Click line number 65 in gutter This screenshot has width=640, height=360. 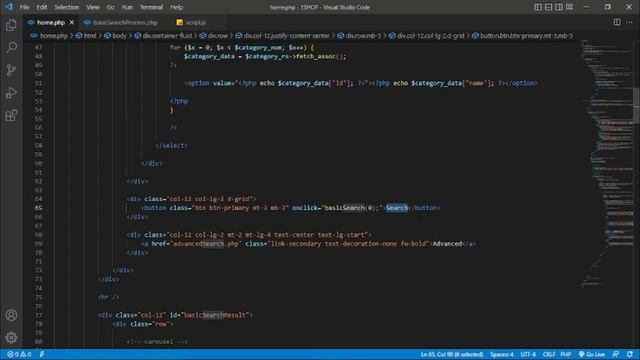pyautogui.click(x=38, y=208)
